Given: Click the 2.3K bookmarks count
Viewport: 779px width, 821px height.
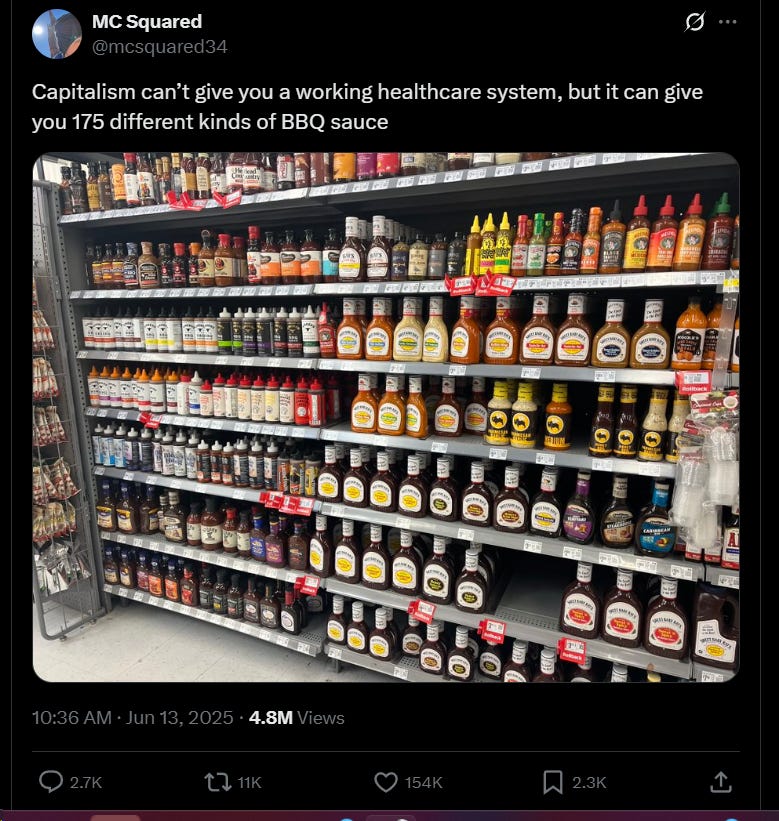Looking at the screenshot, I should 589,782.
